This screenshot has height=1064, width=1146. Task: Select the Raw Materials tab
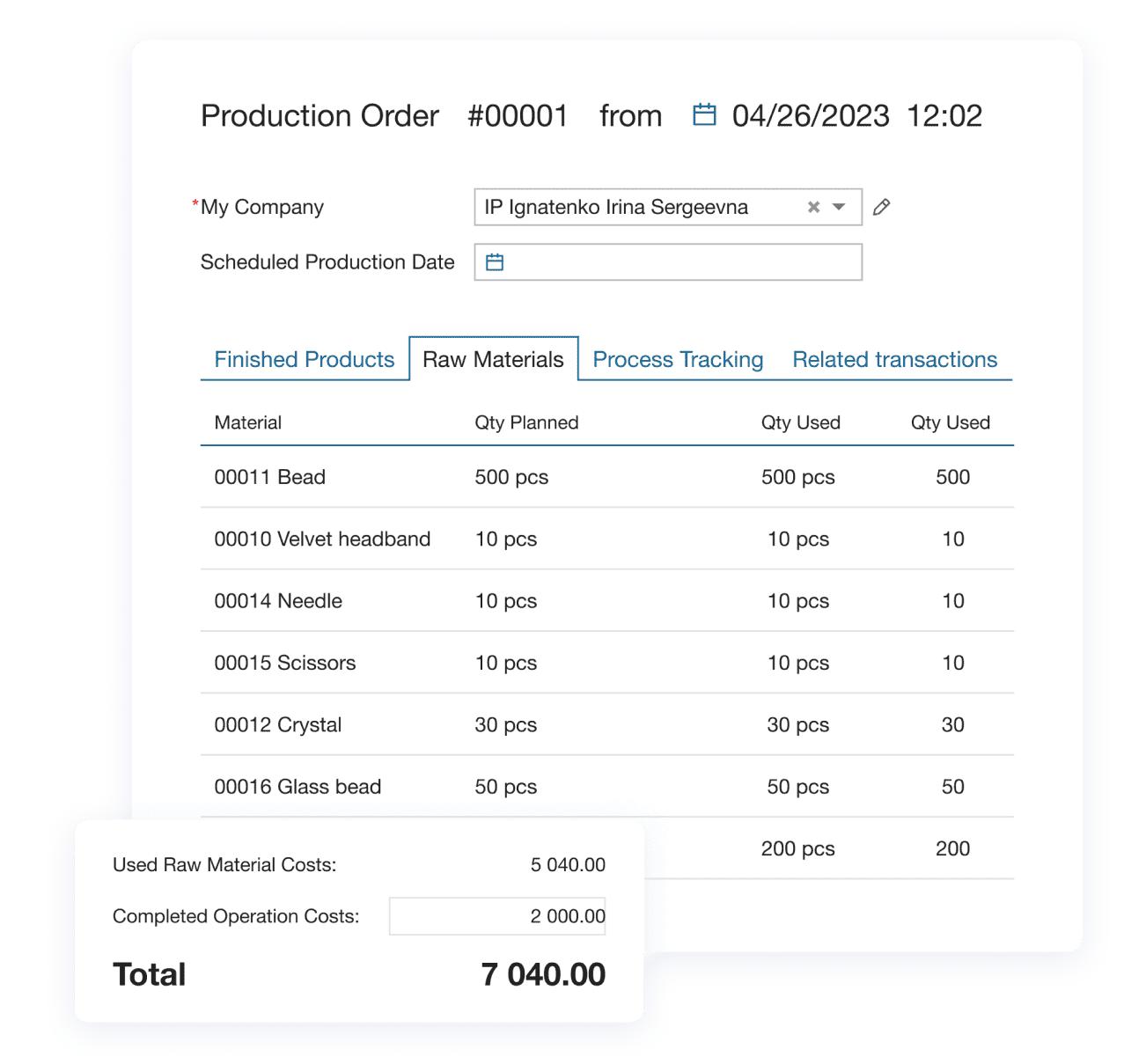point(493,359)
